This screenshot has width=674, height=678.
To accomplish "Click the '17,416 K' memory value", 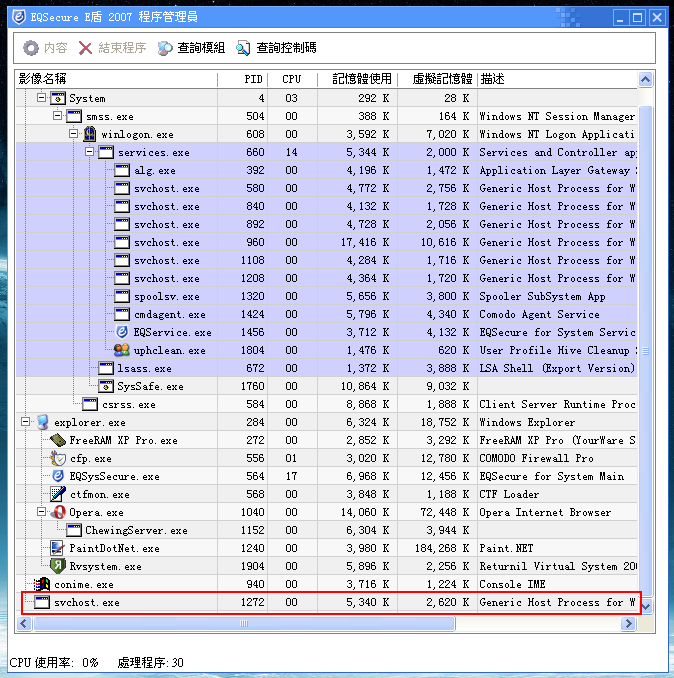I will coord(365,242).
